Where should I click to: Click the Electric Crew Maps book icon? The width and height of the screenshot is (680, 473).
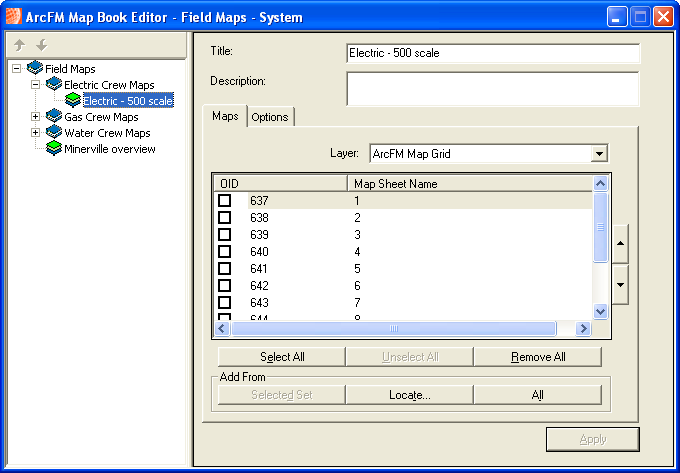point(54,84)
